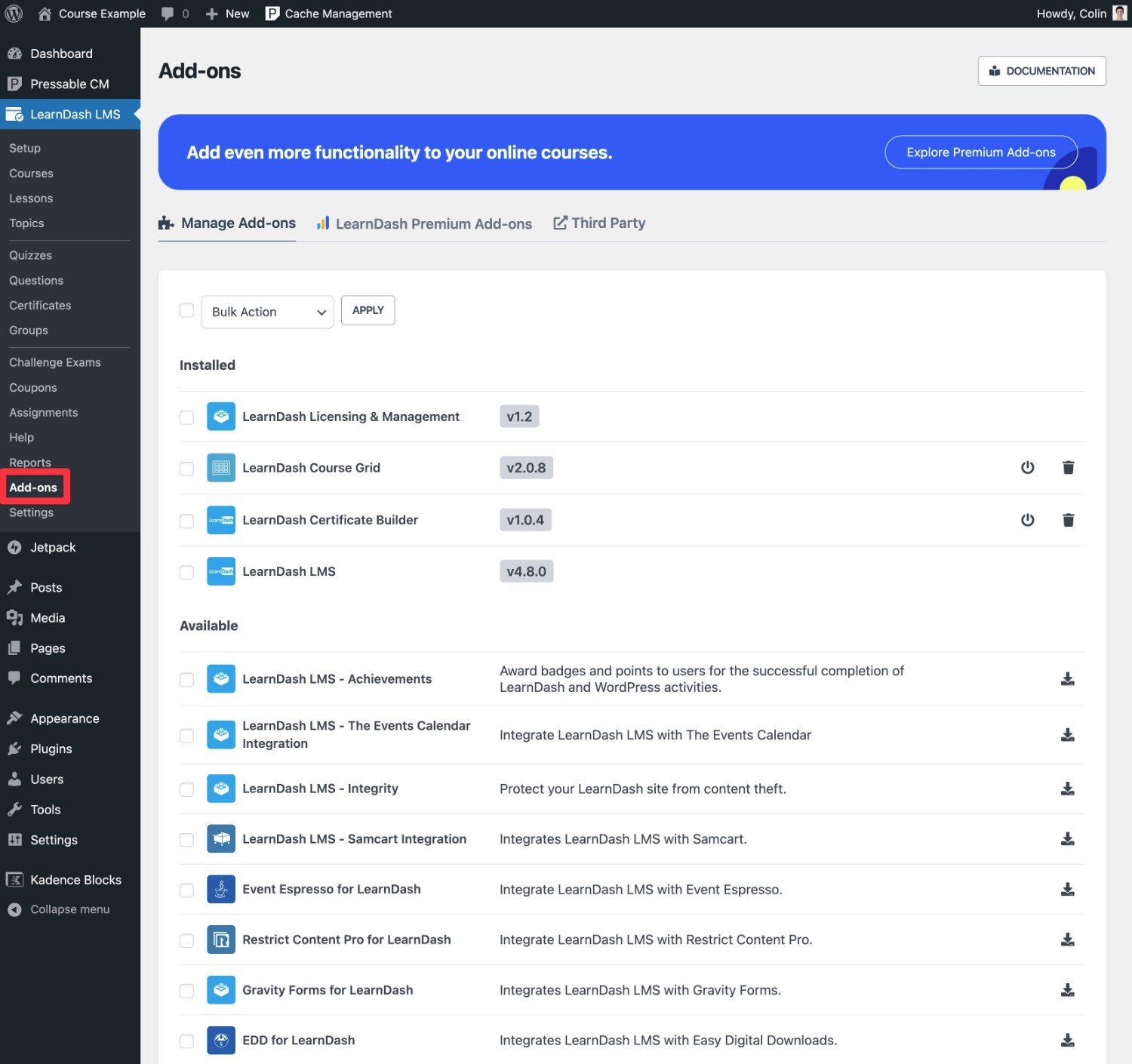
Task: Click the LearnDash Course Grid plugin icon
Action: click(x=221, y=468)
